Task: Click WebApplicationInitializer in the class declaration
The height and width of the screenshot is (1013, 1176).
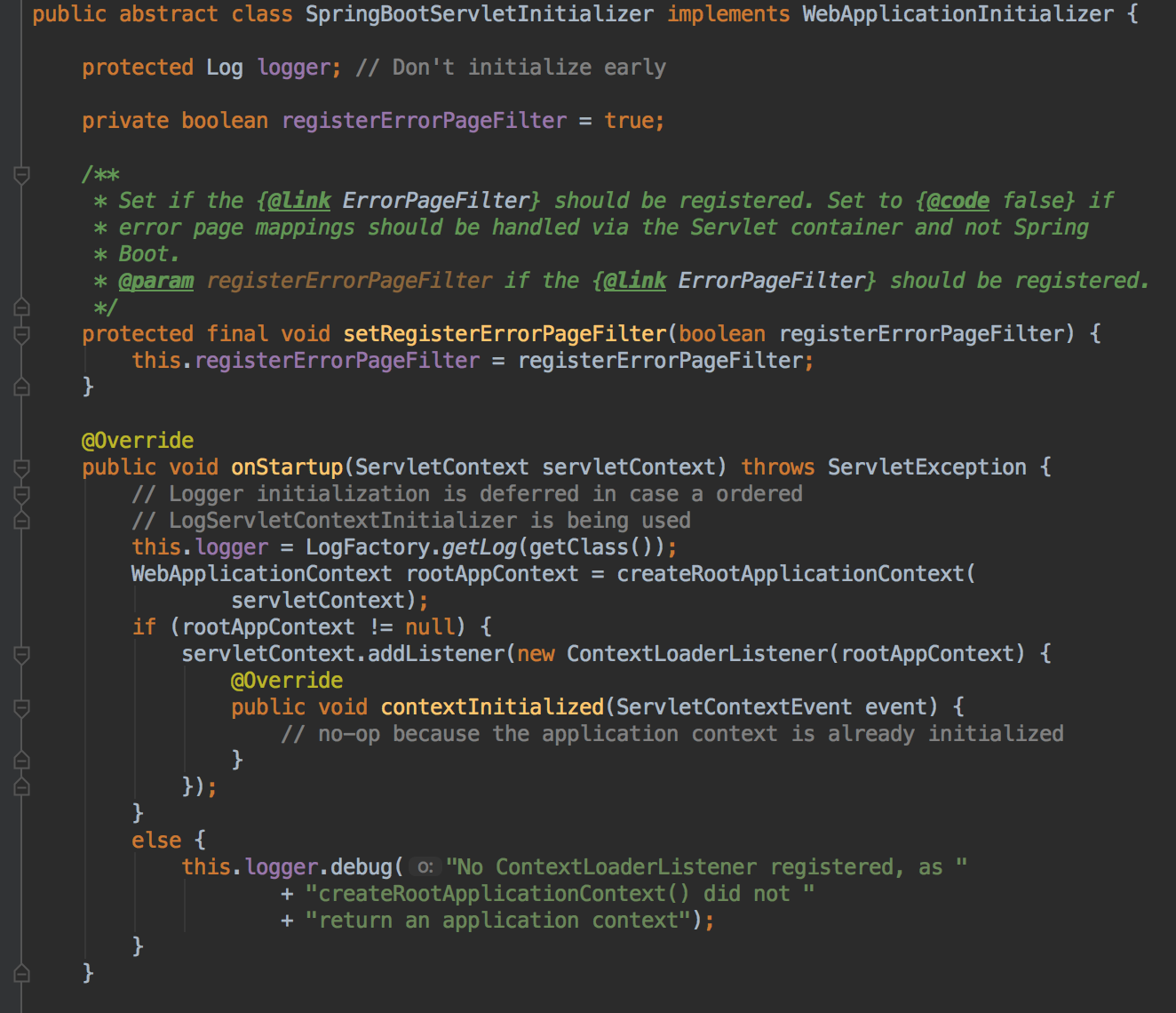Action: click(957, 14)
